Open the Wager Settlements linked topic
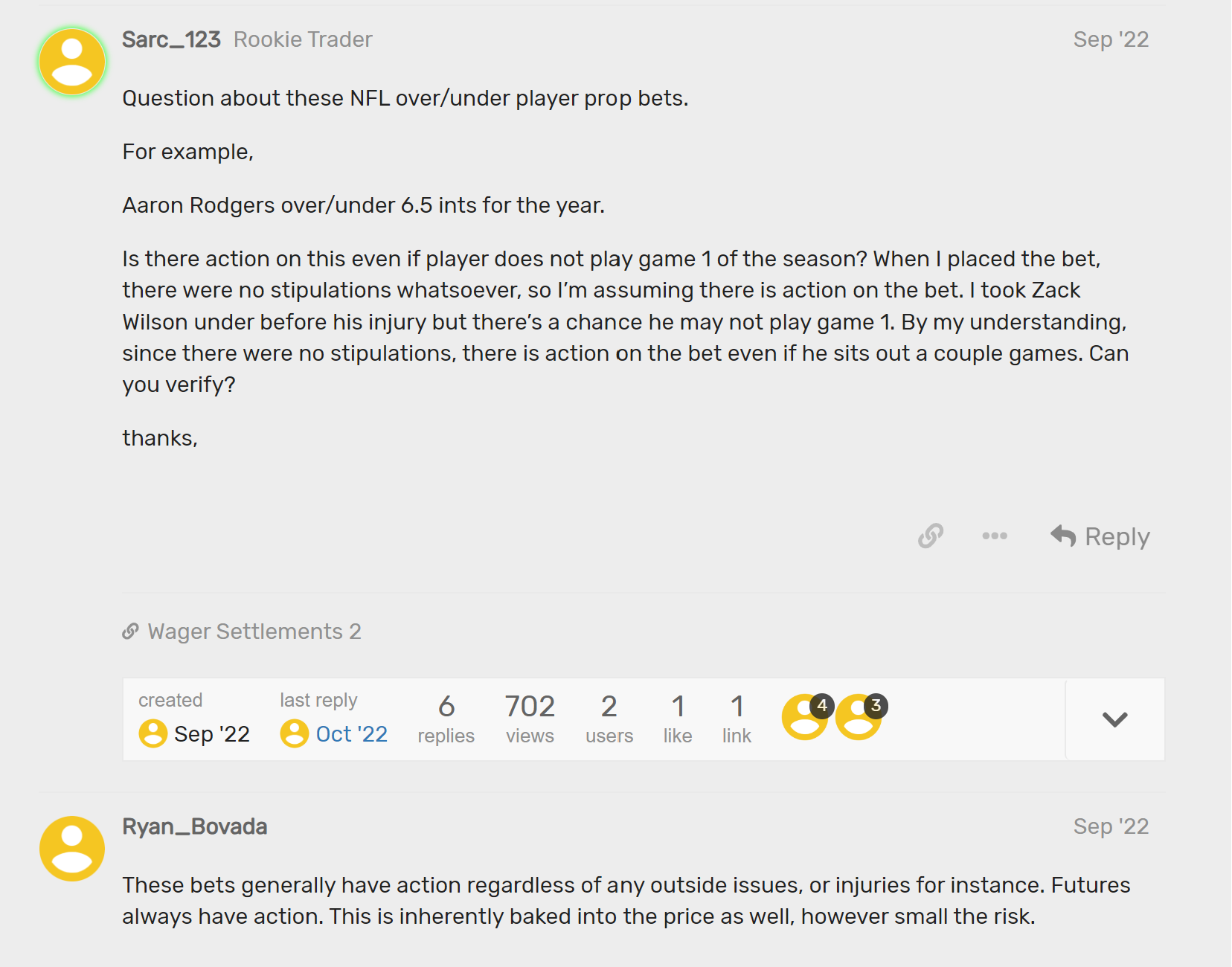Screen dimensions: 1232x967 245,632
